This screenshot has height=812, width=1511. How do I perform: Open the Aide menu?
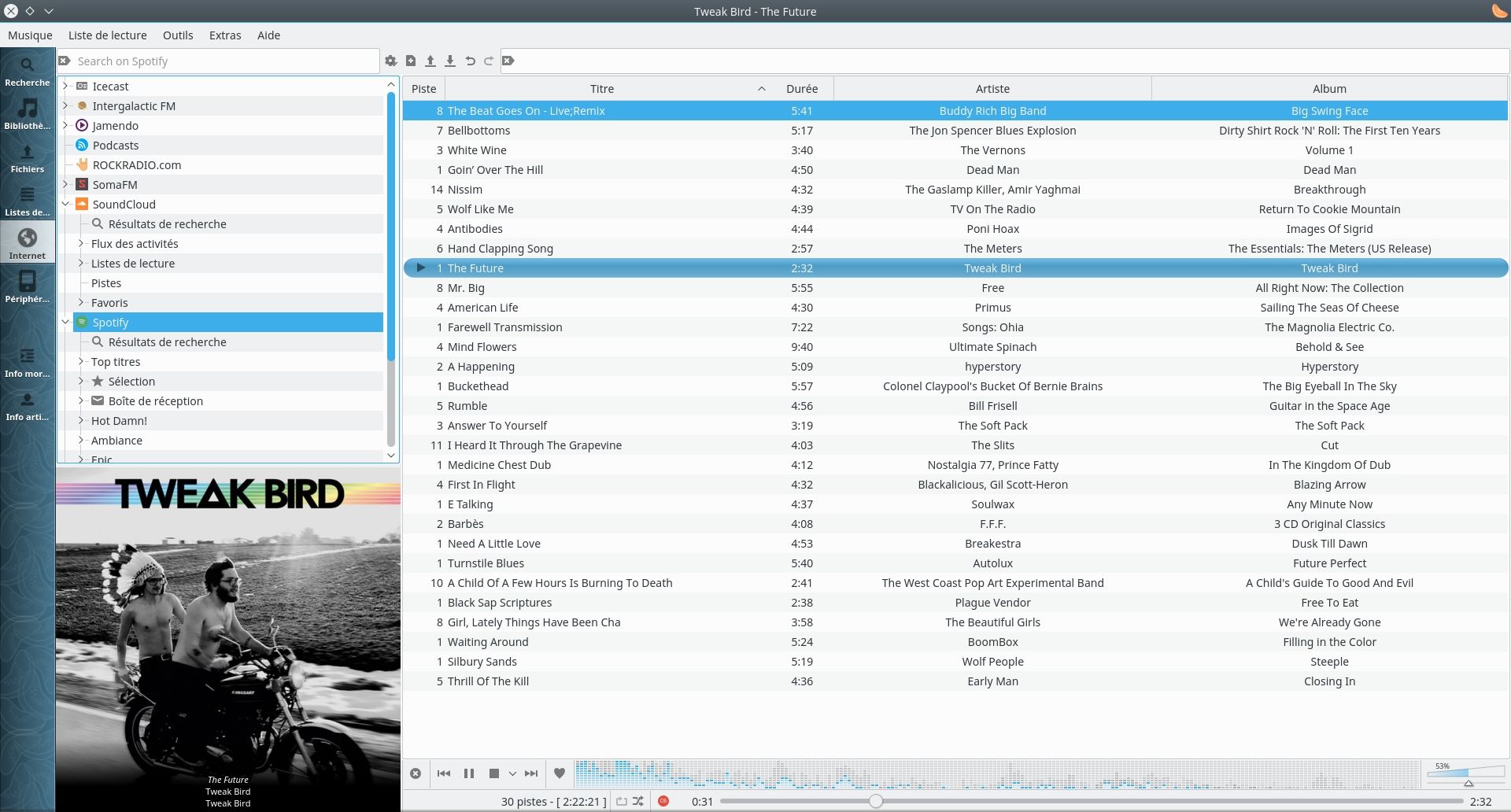pos(268,35)
